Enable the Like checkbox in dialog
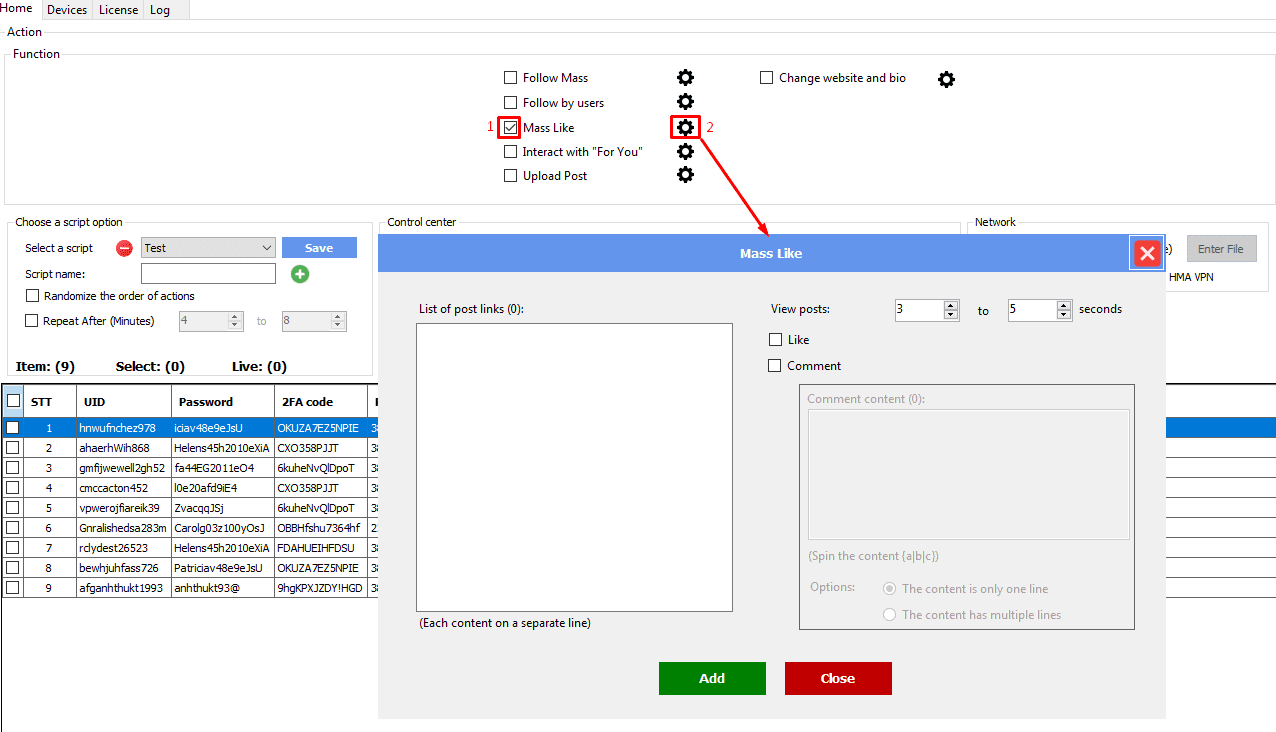Screen dimensions: 1276x732 click(x=775, y=340)
